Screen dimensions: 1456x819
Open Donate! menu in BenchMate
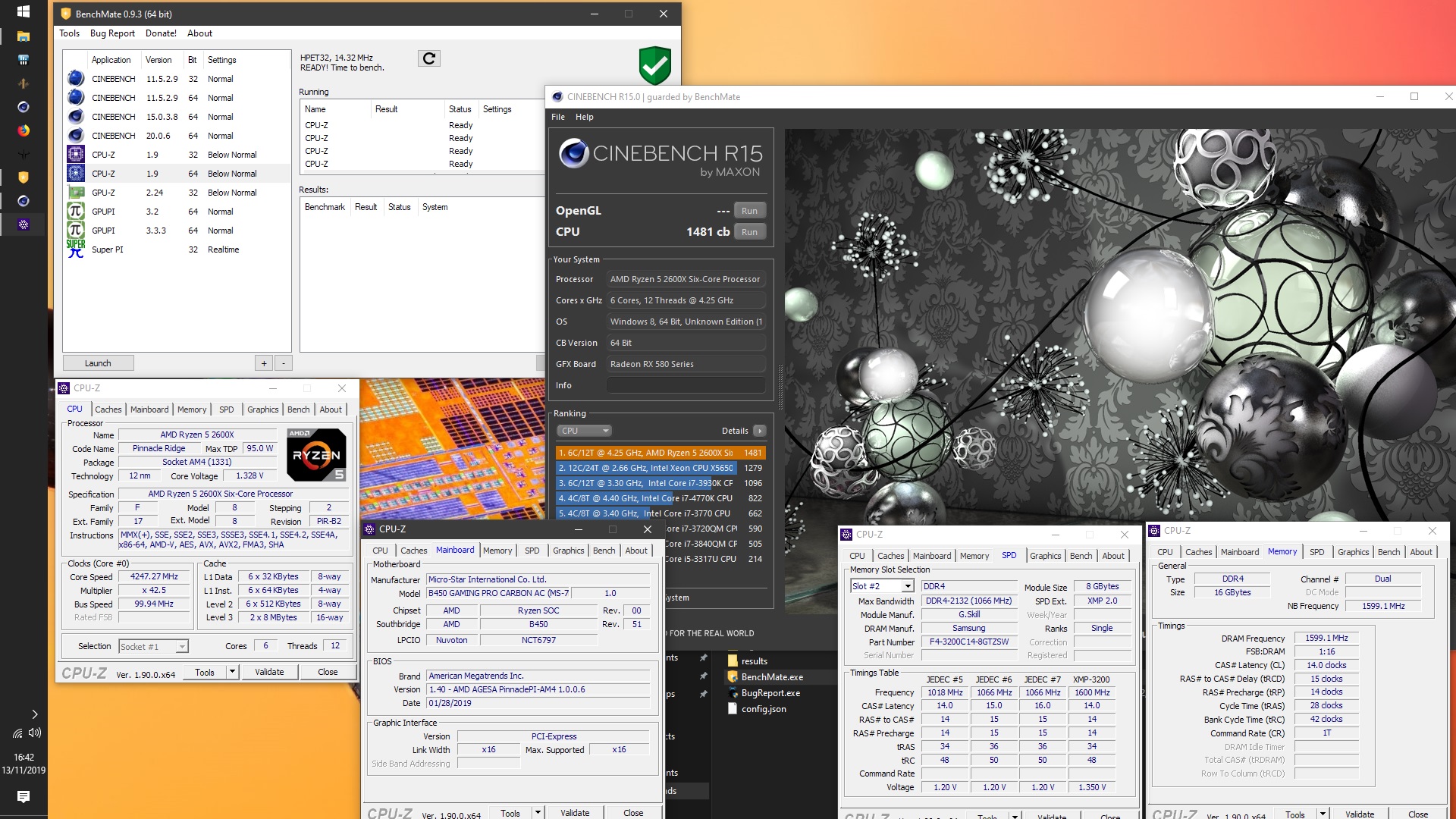(161, 33)
